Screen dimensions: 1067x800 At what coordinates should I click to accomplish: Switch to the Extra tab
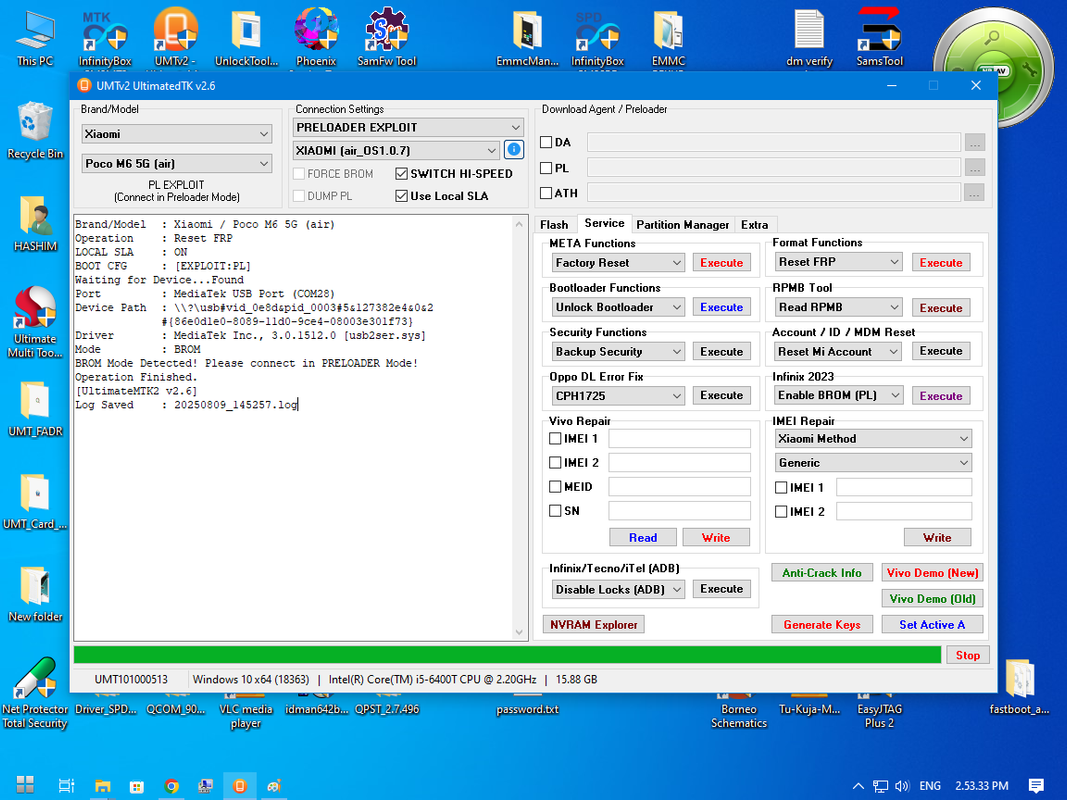755,224
